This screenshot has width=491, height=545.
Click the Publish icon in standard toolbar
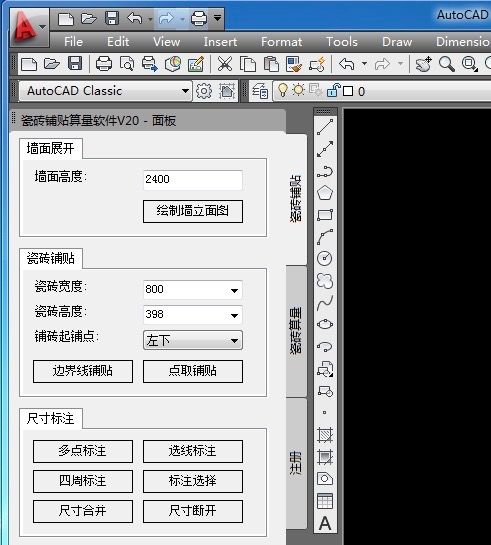click(x=150, y=64)
